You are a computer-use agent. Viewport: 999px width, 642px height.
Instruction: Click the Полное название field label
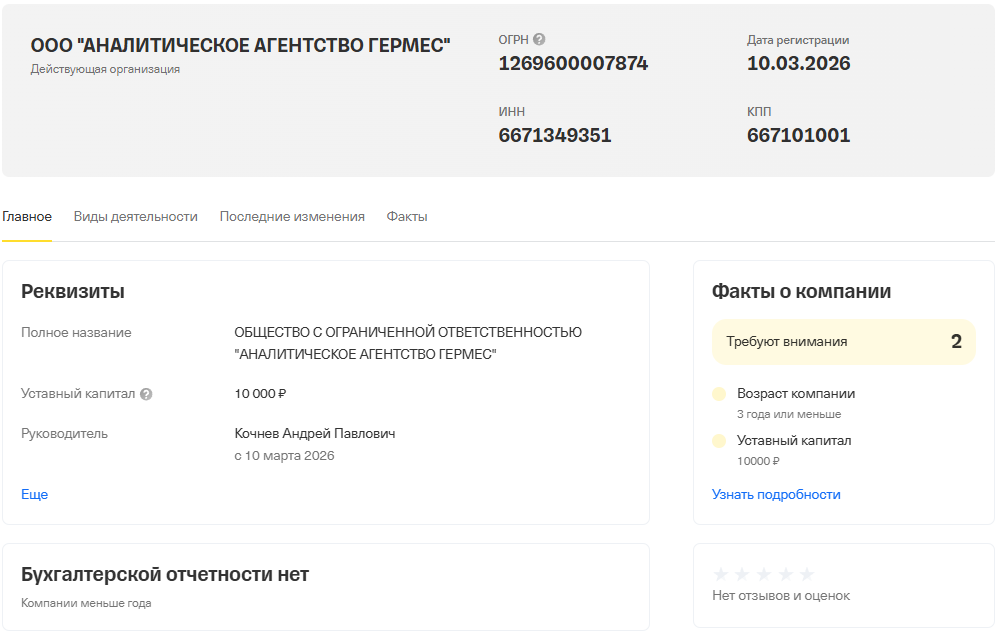pyautogui.click(x=76, y=332)
